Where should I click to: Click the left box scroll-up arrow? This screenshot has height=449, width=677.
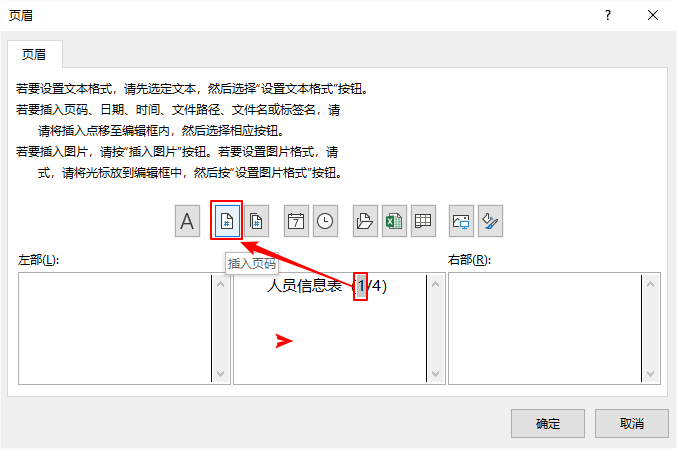point(221,284)
